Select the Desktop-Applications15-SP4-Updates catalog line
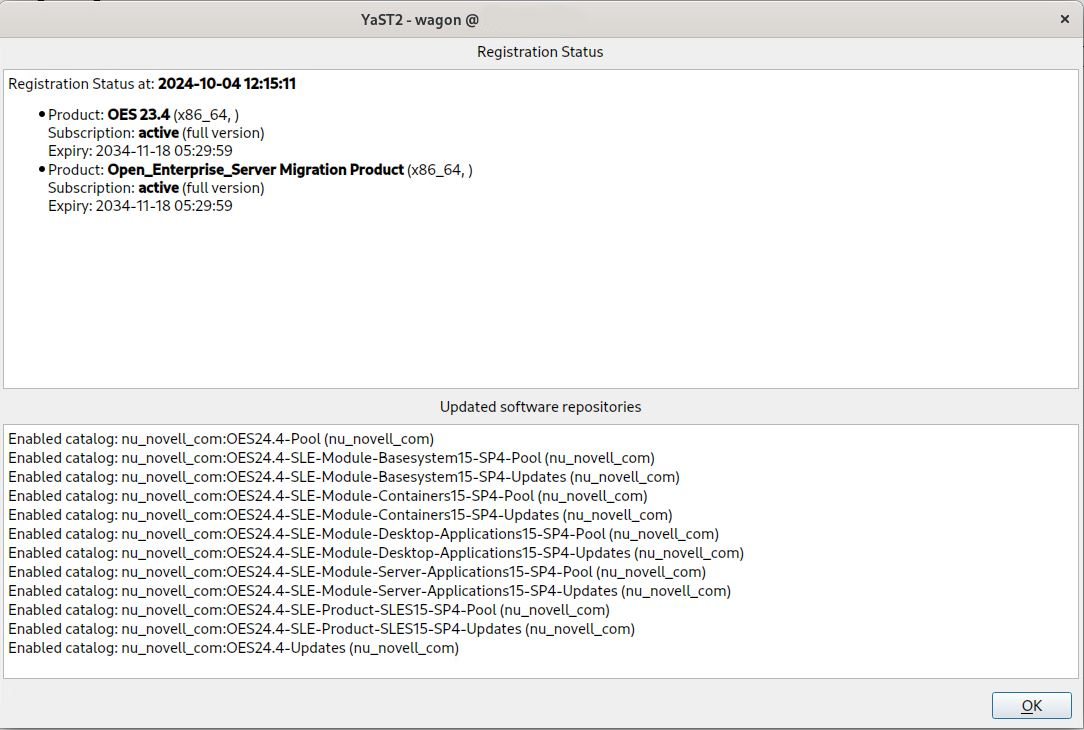 tap(375, 553)
